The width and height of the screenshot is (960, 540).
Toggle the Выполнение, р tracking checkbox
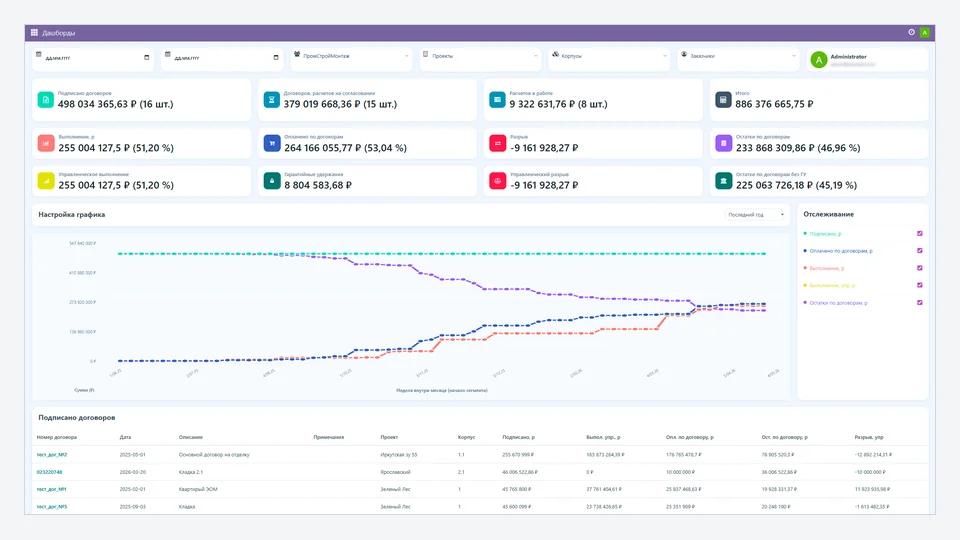click(x=919, y=268)
